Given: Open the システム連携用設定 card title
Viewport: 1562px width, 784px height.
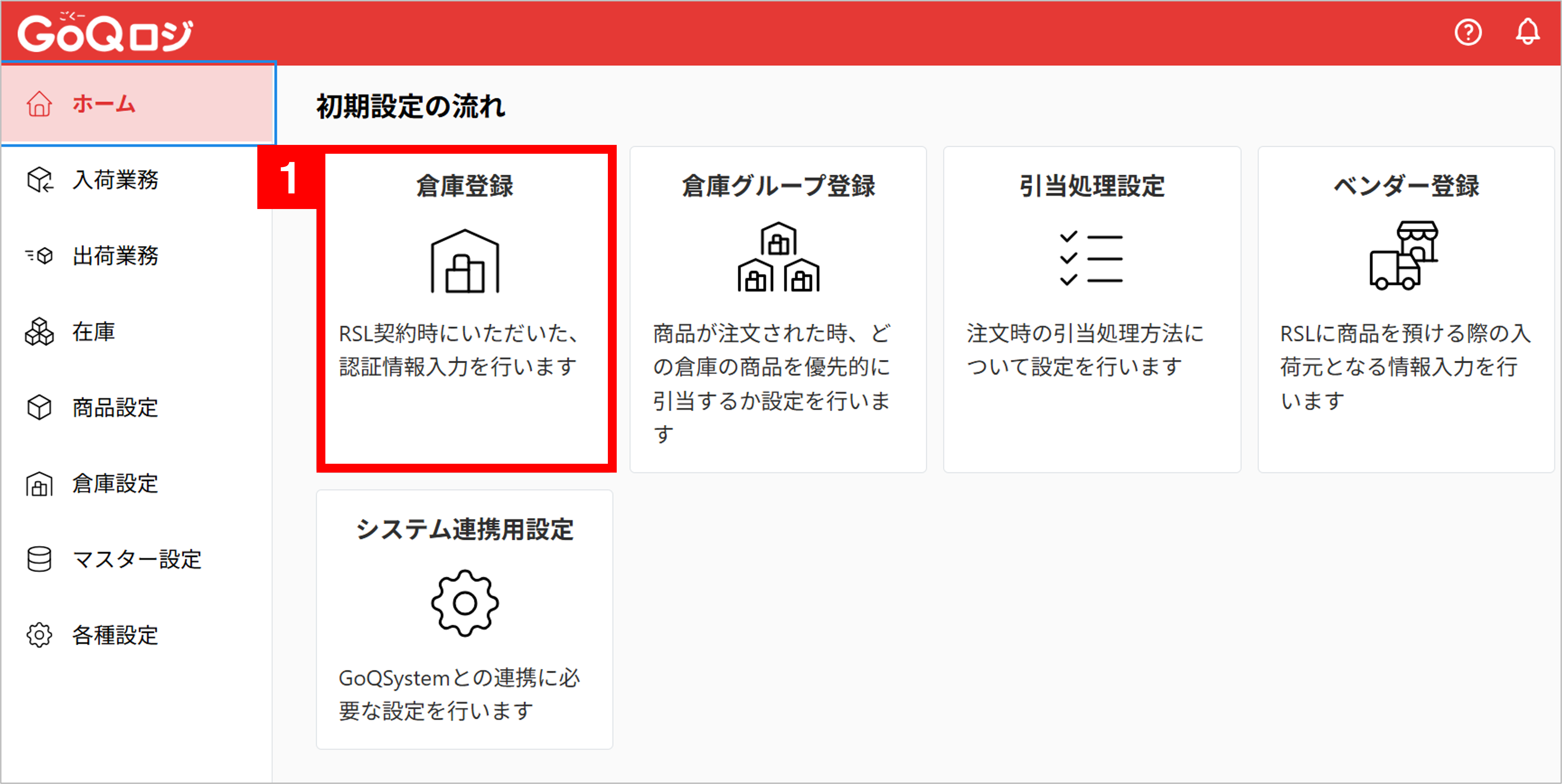Looking at the screenshot, I should click(x=465, y=529).
